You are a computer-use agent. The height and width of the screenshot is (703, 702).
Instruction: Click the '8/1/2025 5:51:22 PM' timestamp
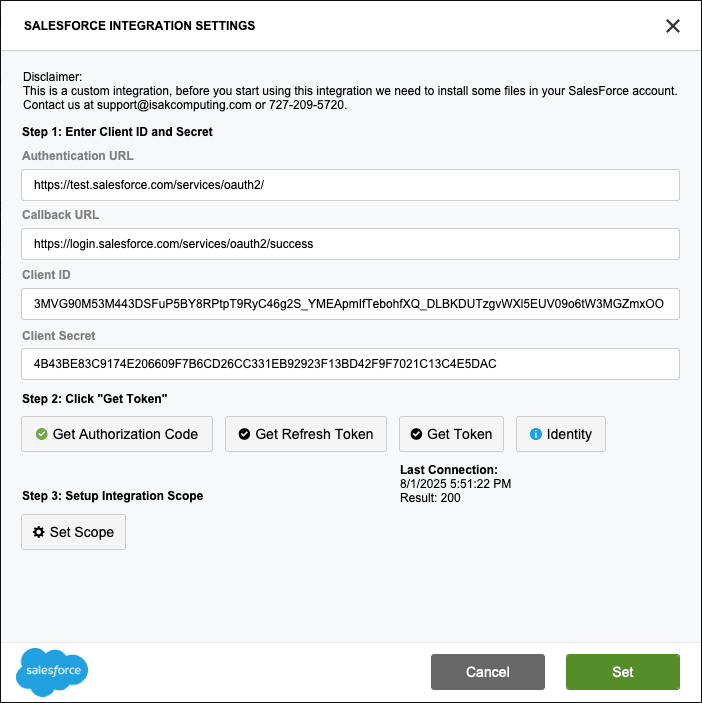[455, 483]
